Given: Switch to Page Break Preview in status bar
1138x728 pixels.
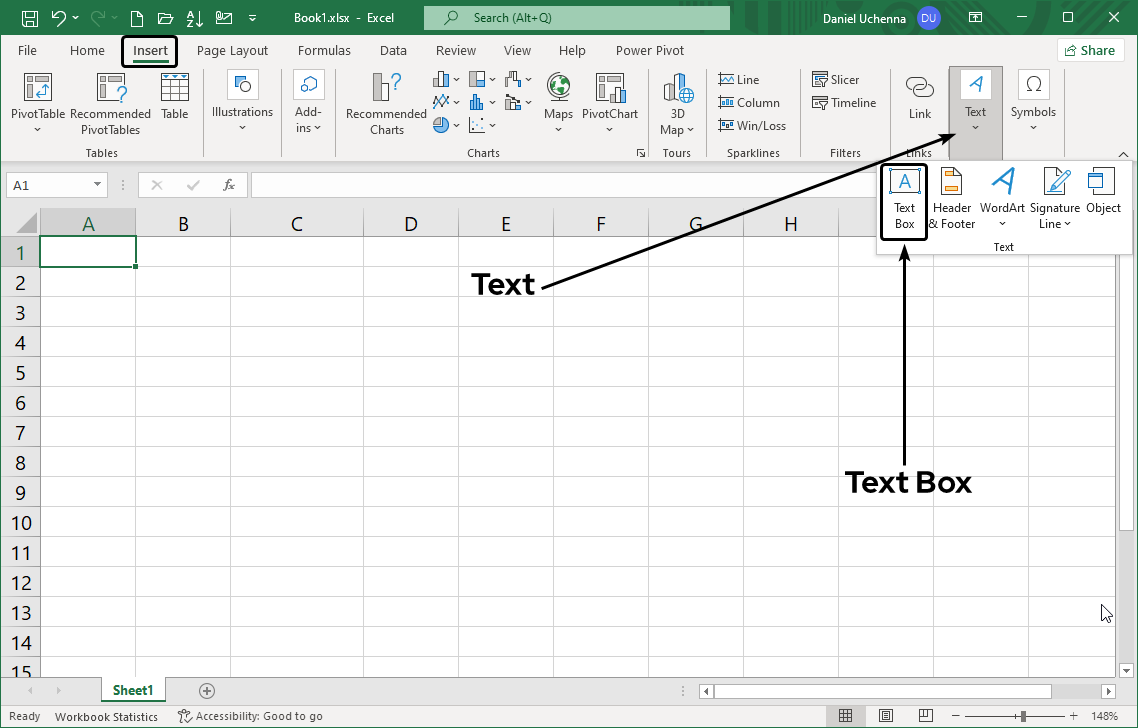Looking at the screenshot, I should 925,715.
